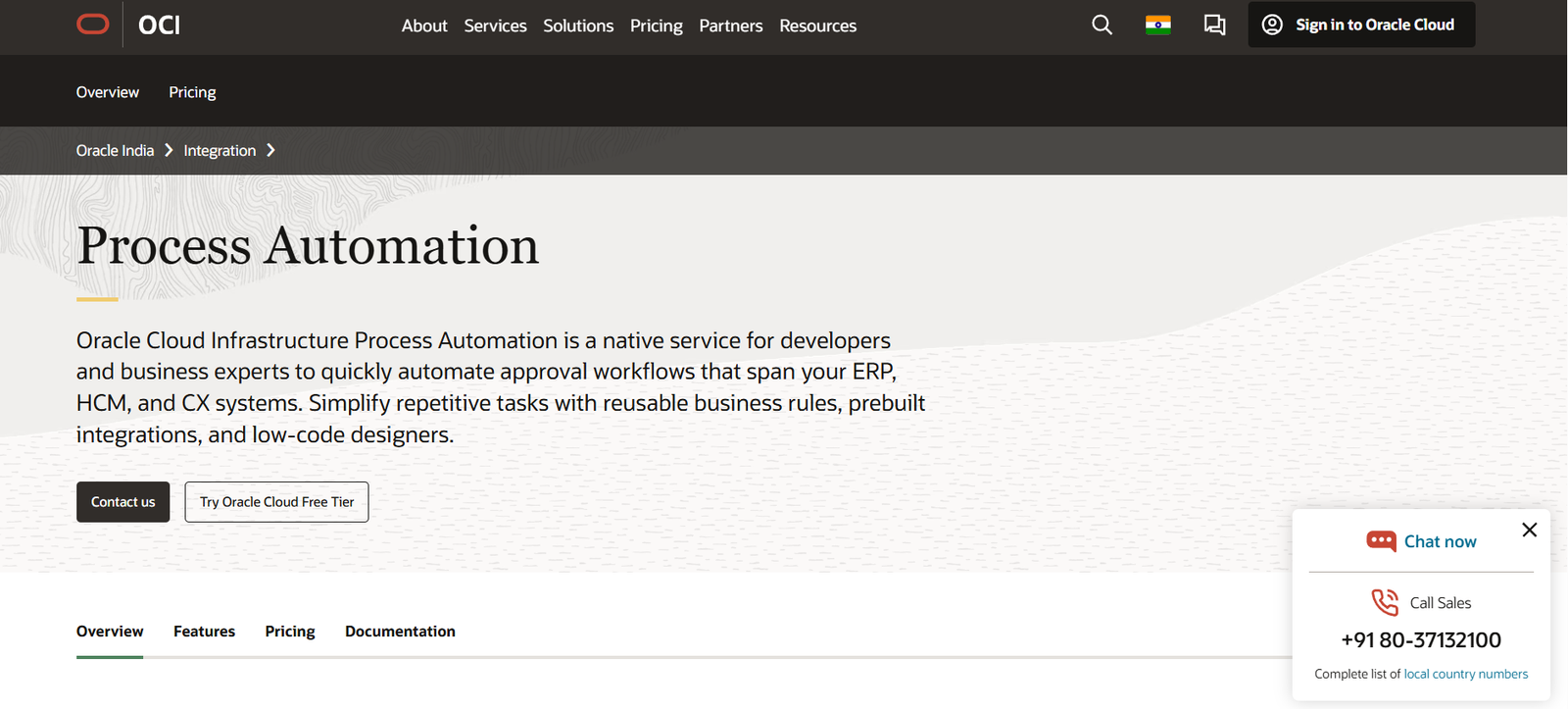
Task: Close the chat popup with X
Action: tap(1529, 531)
